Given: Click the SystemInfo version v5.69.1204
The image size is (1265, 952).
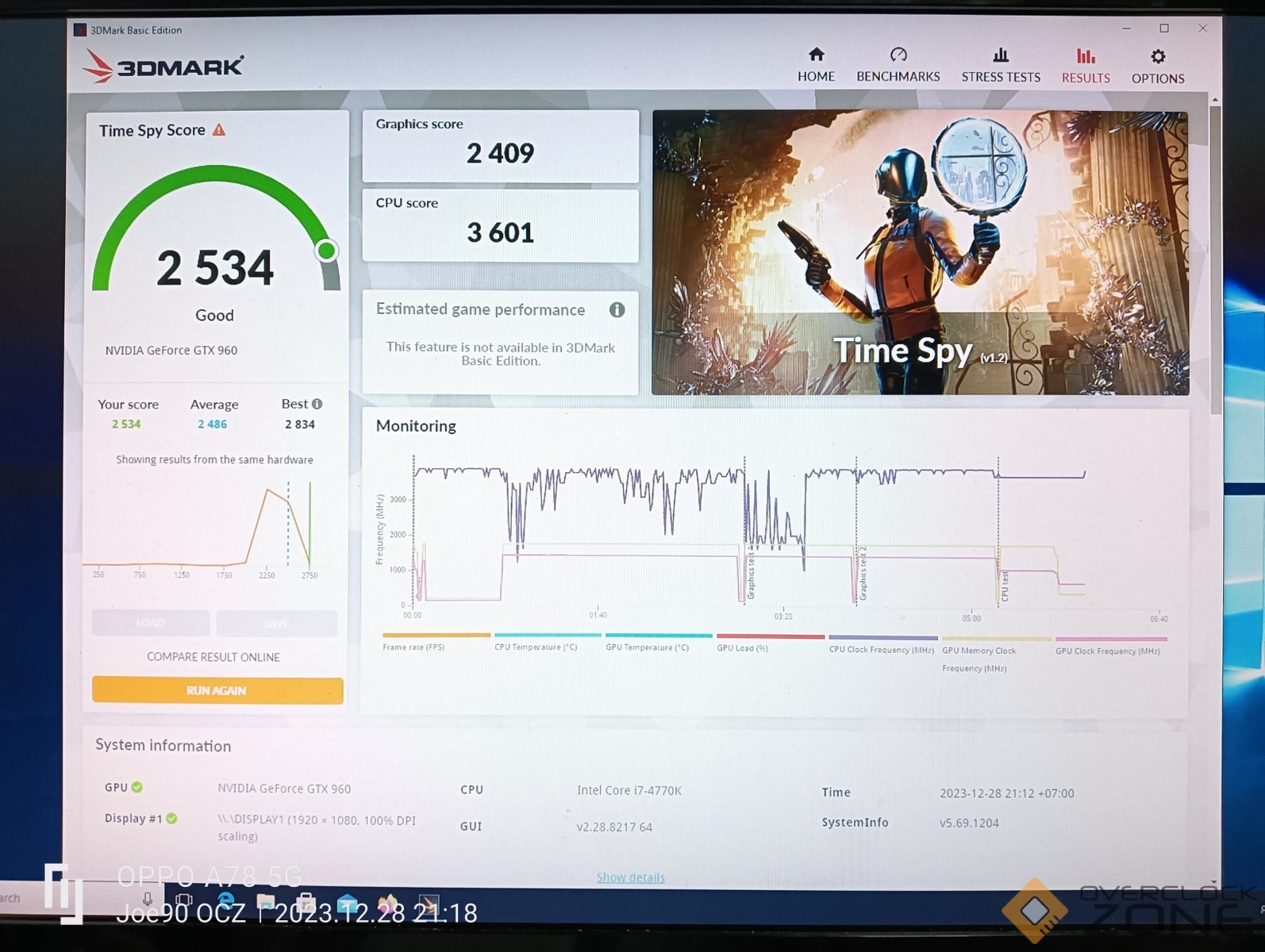Looking at the screenshot, I should pos(969,823).
